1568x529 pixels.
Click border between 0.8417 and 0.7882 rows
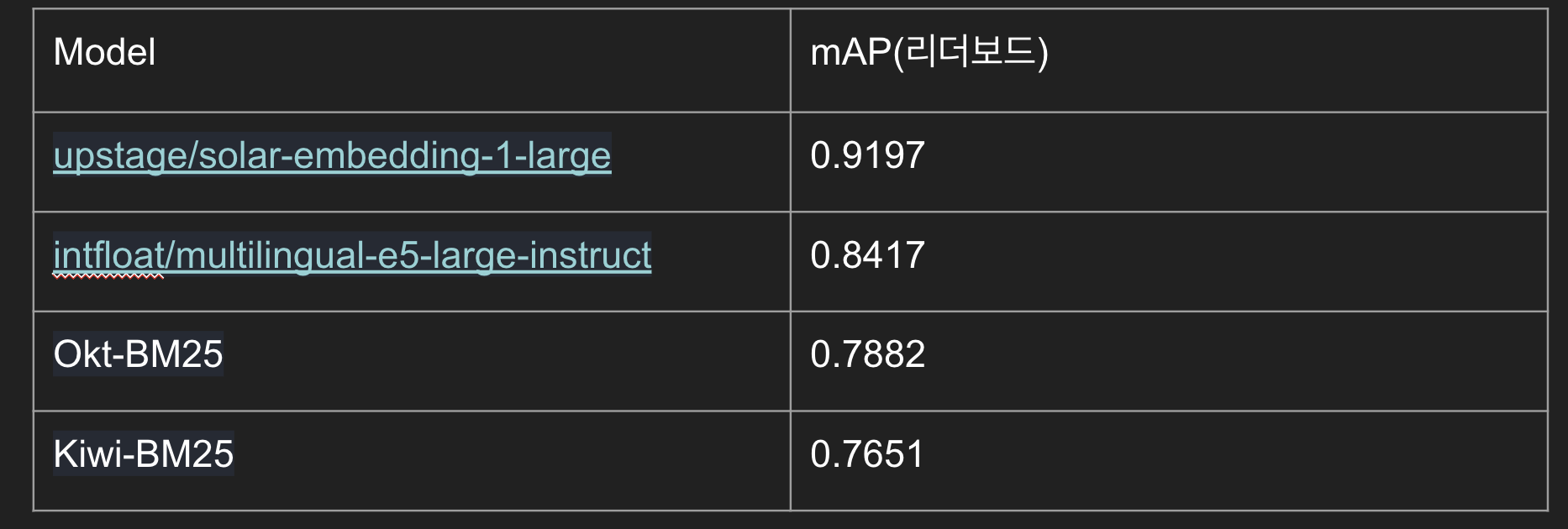pyautogui.click(x=1169, y=312)
